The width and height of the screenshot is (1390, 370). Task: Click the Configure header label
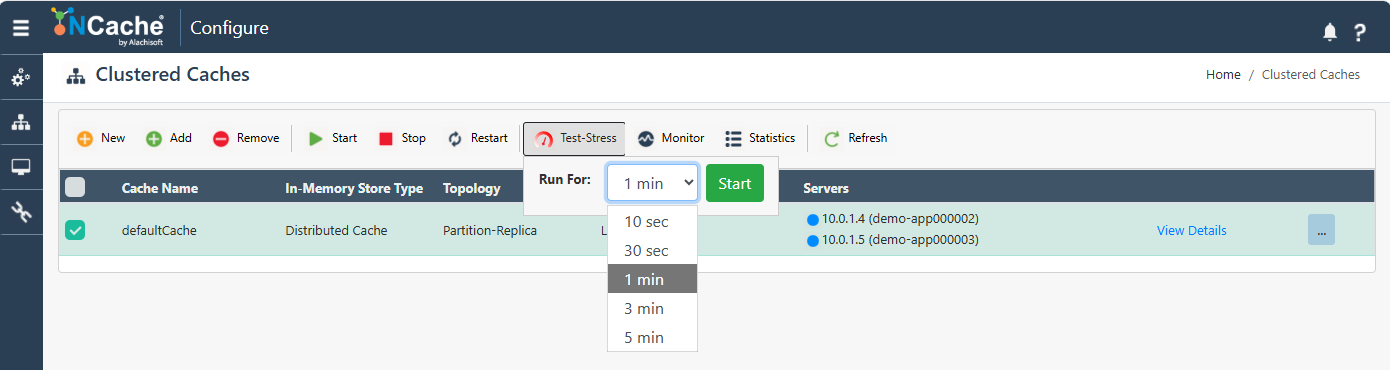229,28
